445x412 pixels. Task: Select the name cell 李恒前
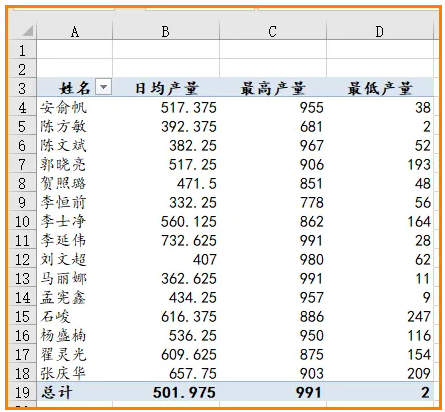point(75,202)
